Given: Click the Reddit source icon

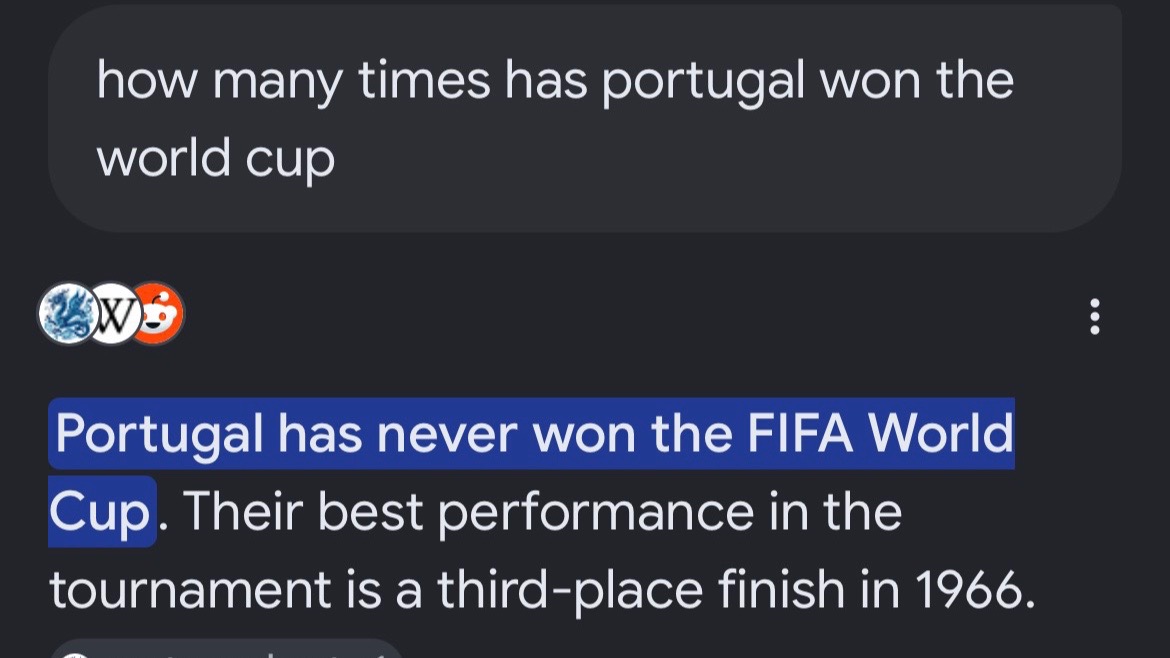Looking at the screenshot, I should [159, 313].
